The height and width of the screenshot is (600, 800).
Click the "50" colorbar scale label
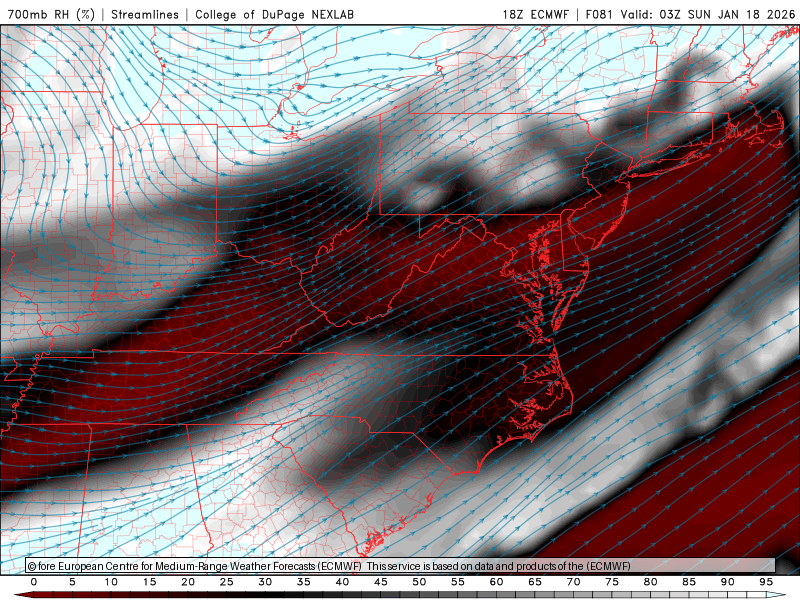tap(419, 582)
